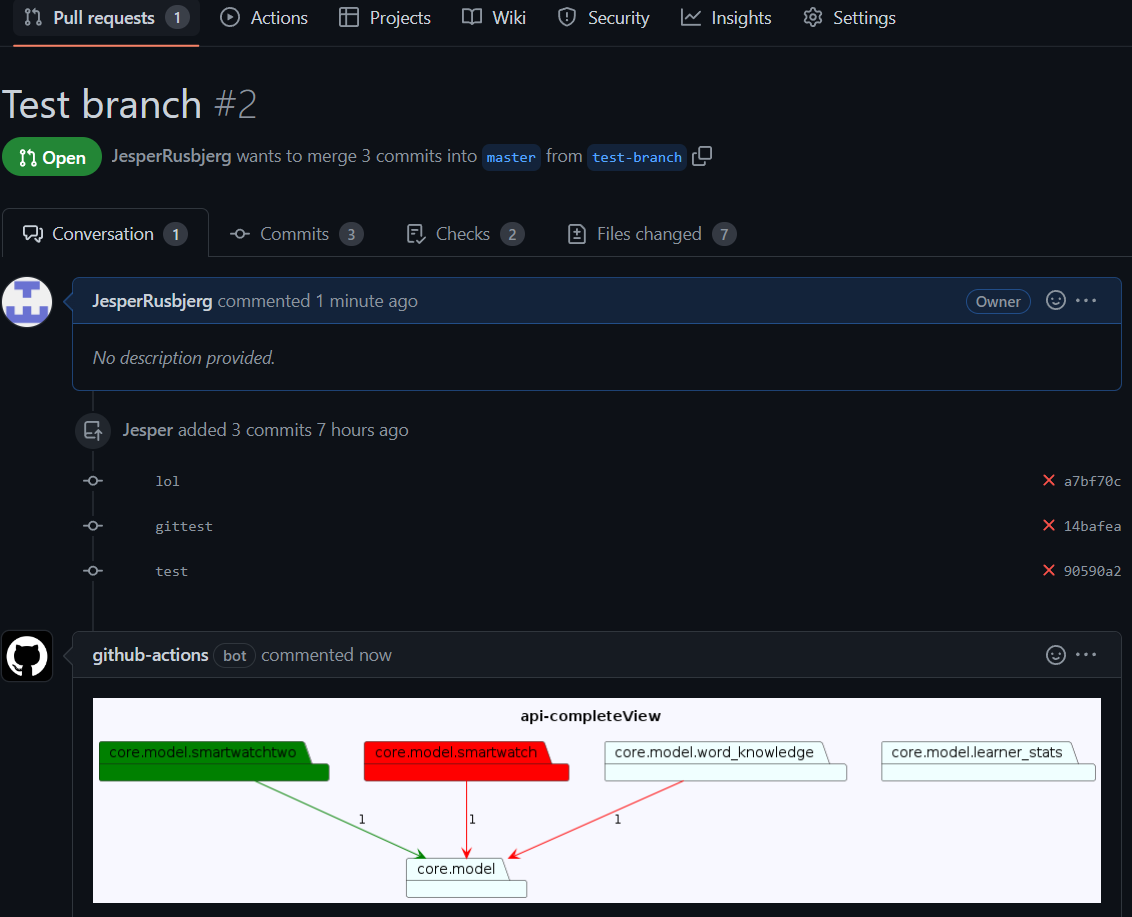Image resolution: width=1132 pixels, height=917 pixels.
Task: Click the Actions play icon
Action: coord(229,17)
